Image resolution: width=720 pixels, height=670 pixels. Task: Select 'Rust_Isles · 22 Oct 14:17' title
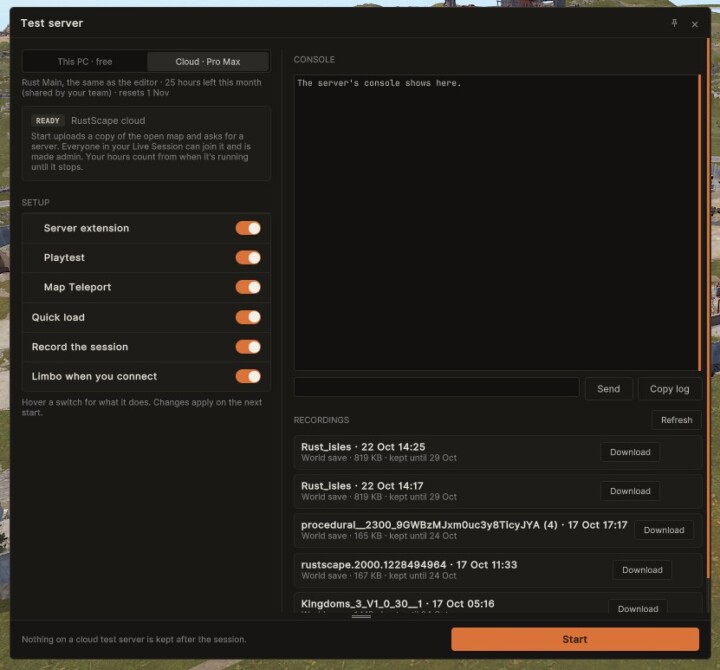click(362, 486)
